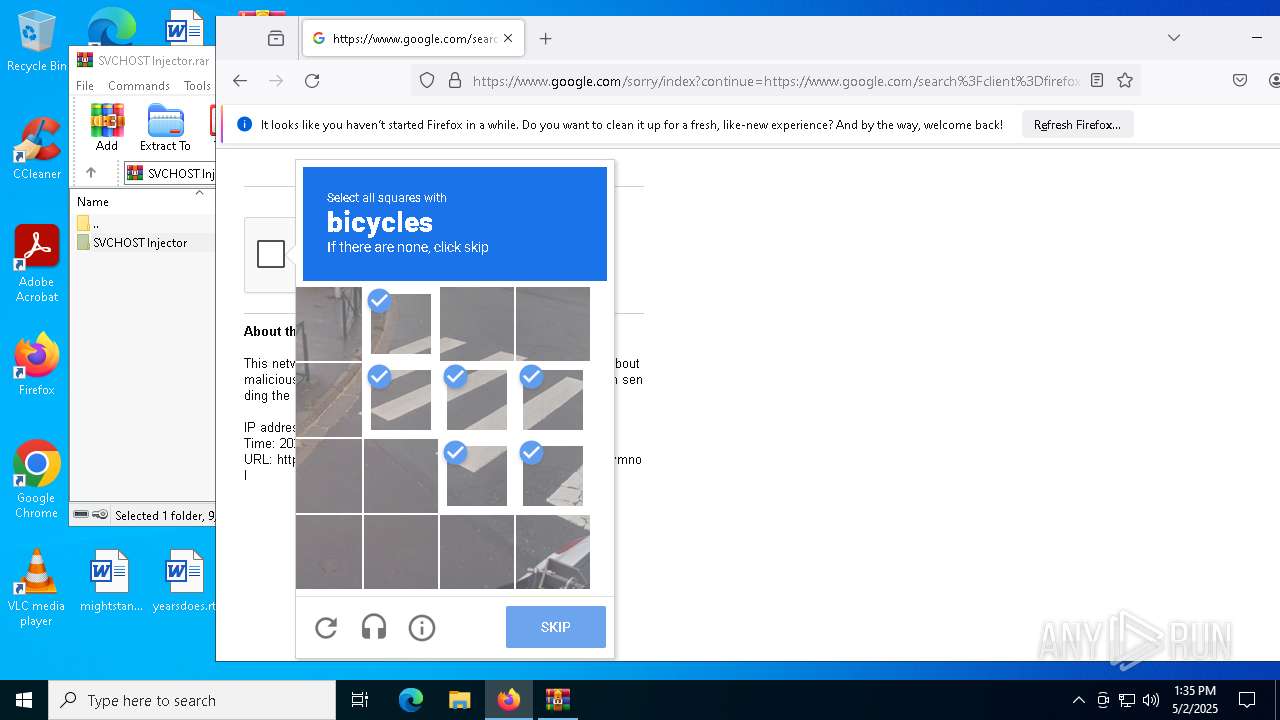Tick the 'I'm not a robot' checkbox
The image size is (1280, 720).
point(271,254)
